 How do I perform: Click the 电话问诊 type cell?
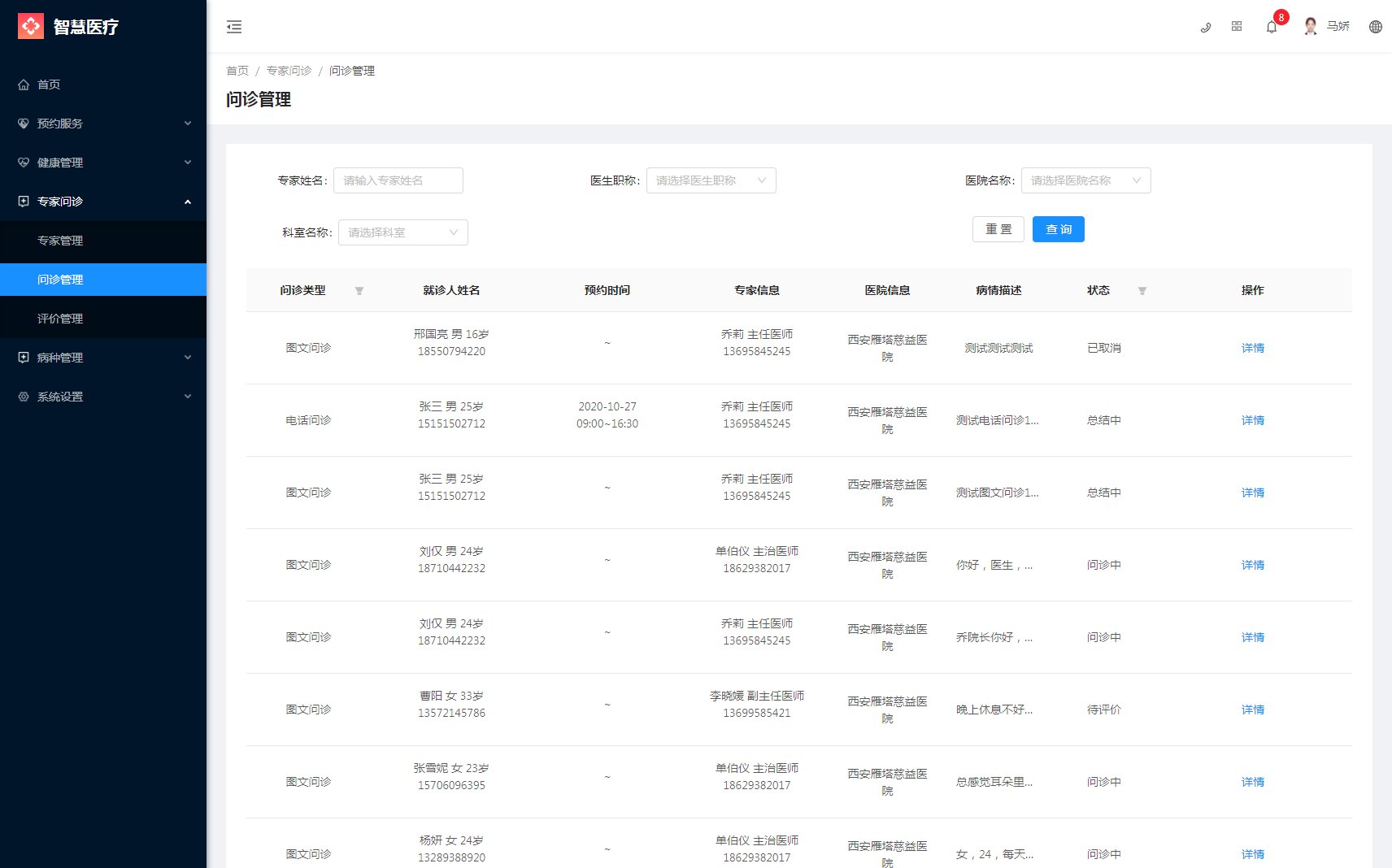tap(308, 420)
